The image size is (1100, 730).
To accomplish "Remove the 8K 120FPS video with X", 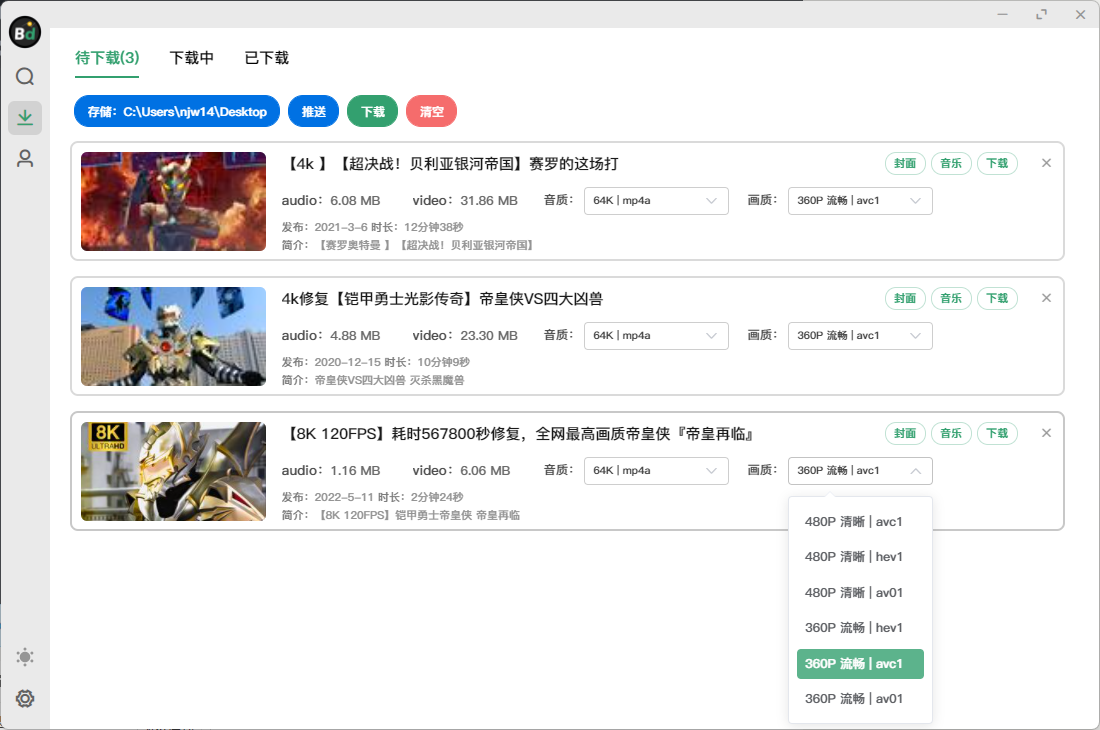I will click(x=1046, y=433).
